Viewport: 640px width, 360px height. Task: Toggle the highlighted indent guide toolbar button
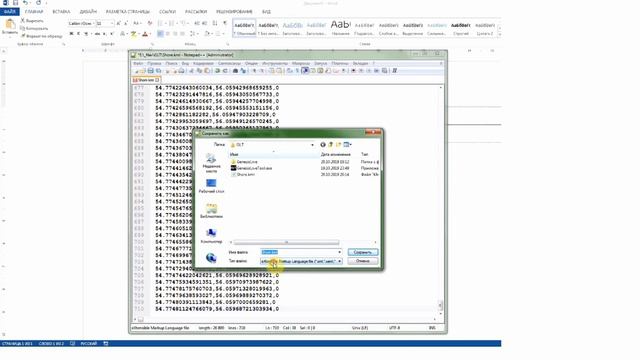(305, 71)
